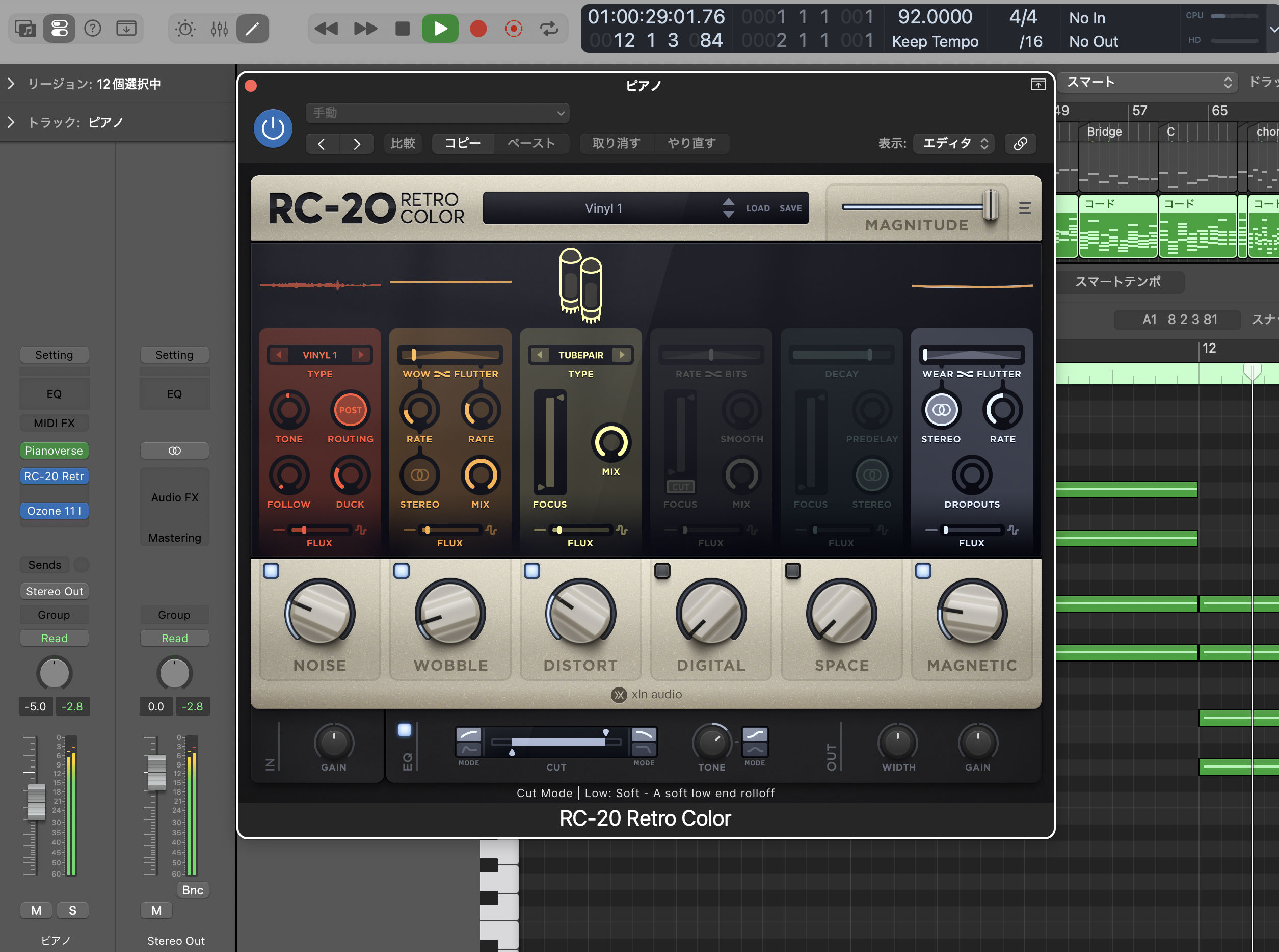This screenshot has height=952, width=1279.
Task: Toggle the EQ section enable checkbox
Action: [x=405, y=730]
